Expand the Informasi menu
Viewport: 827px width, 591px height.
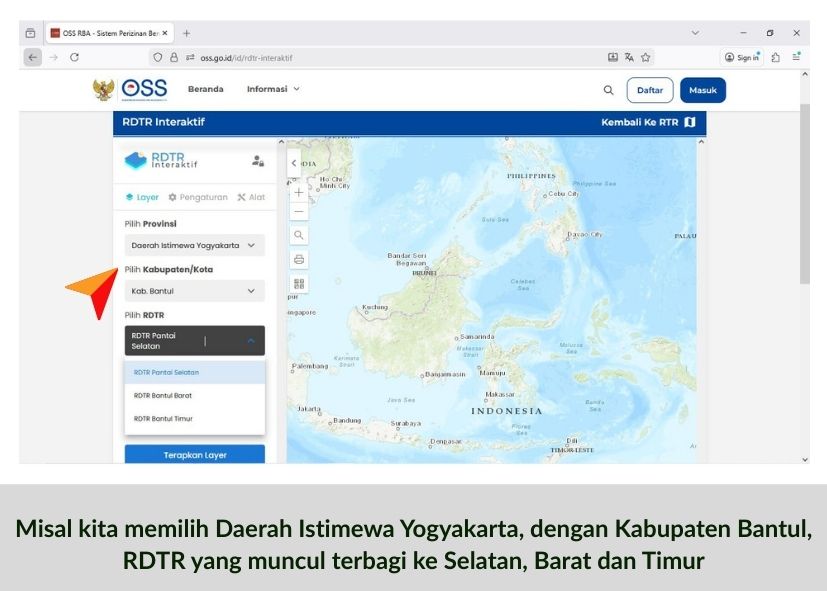pos(273,89)
